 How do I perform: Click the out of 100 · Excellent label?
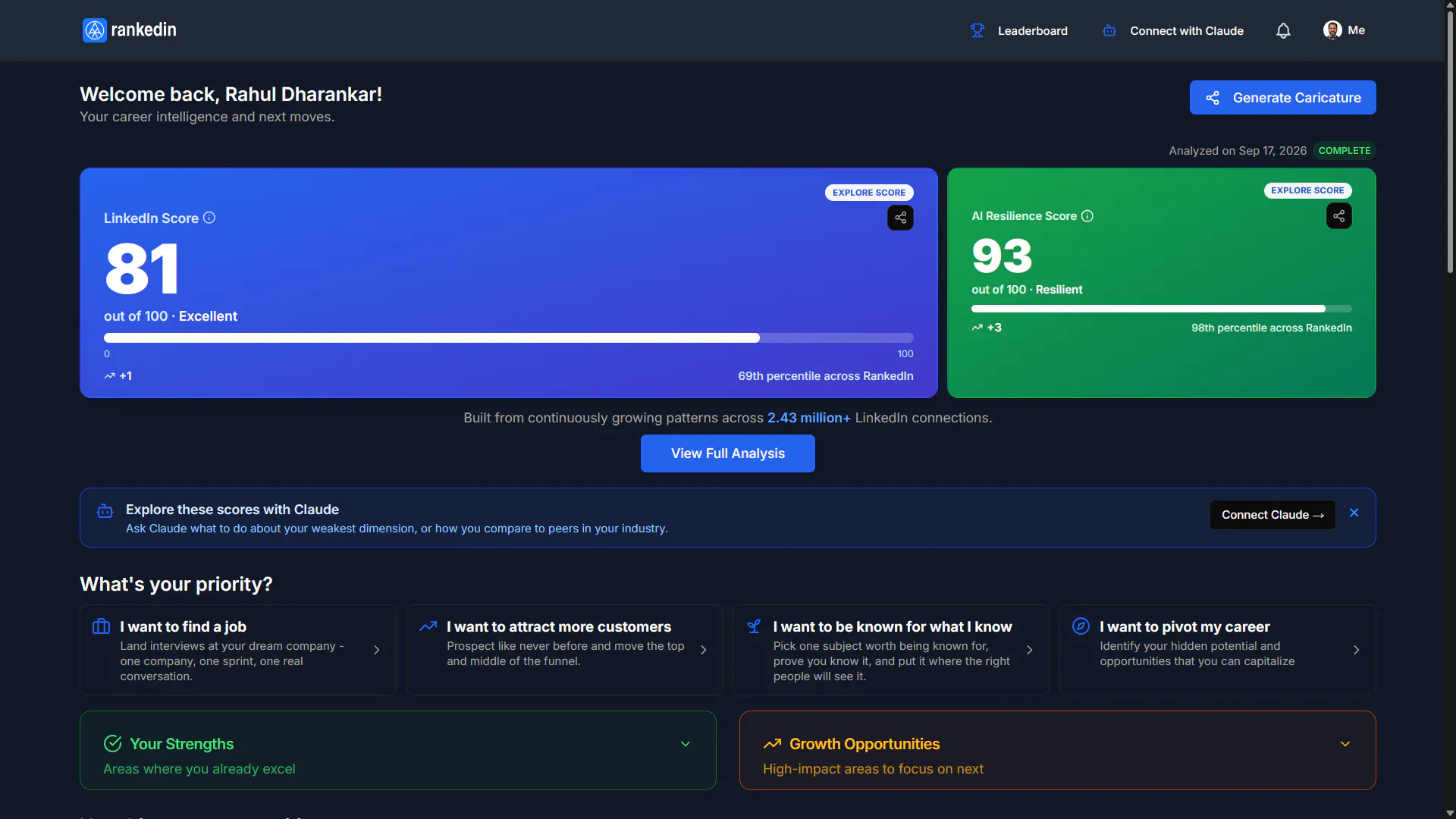(171, 316)
